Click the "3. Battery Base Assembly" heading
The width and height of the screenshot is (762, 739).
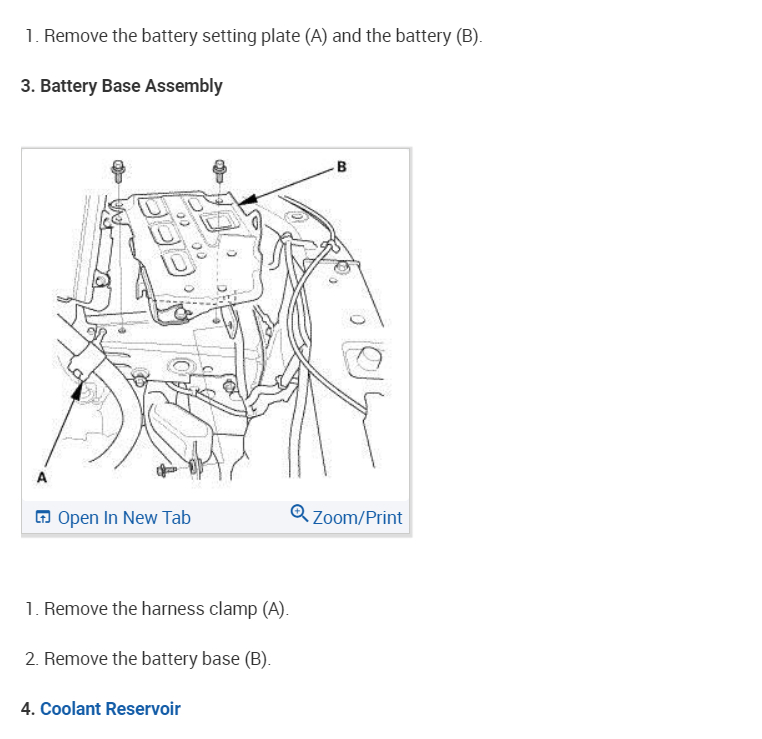[x=121, y=86]
